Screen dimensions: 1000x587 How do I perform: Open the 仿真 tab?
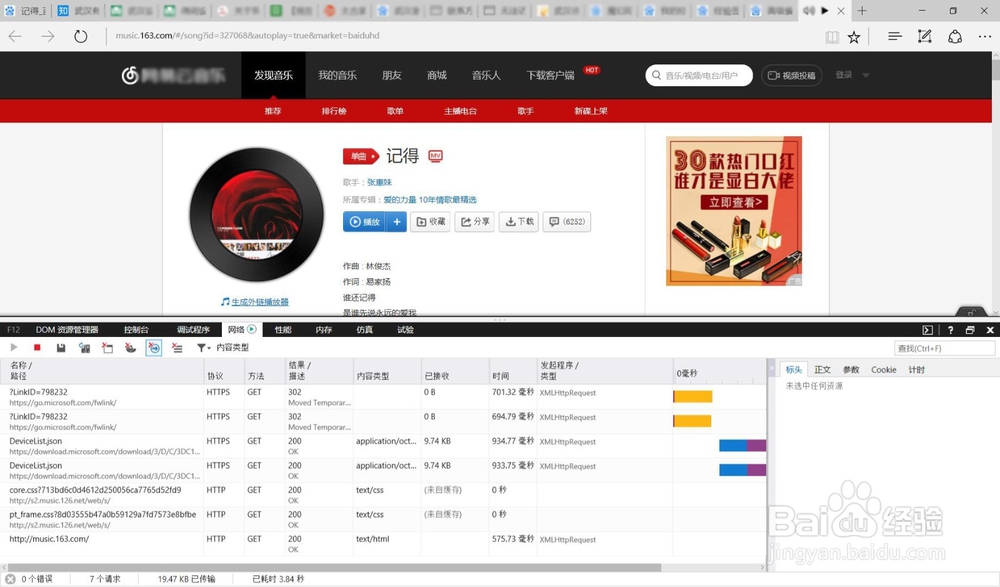point(364,330)
